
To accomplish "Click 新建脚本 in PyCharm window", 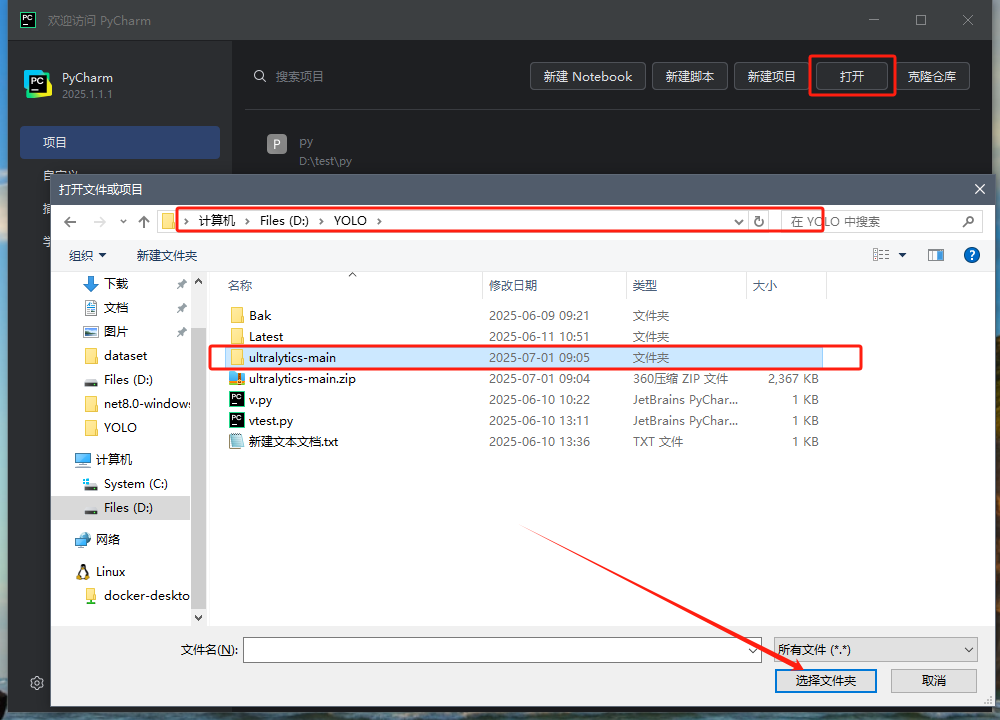I will tap(689, 77).
